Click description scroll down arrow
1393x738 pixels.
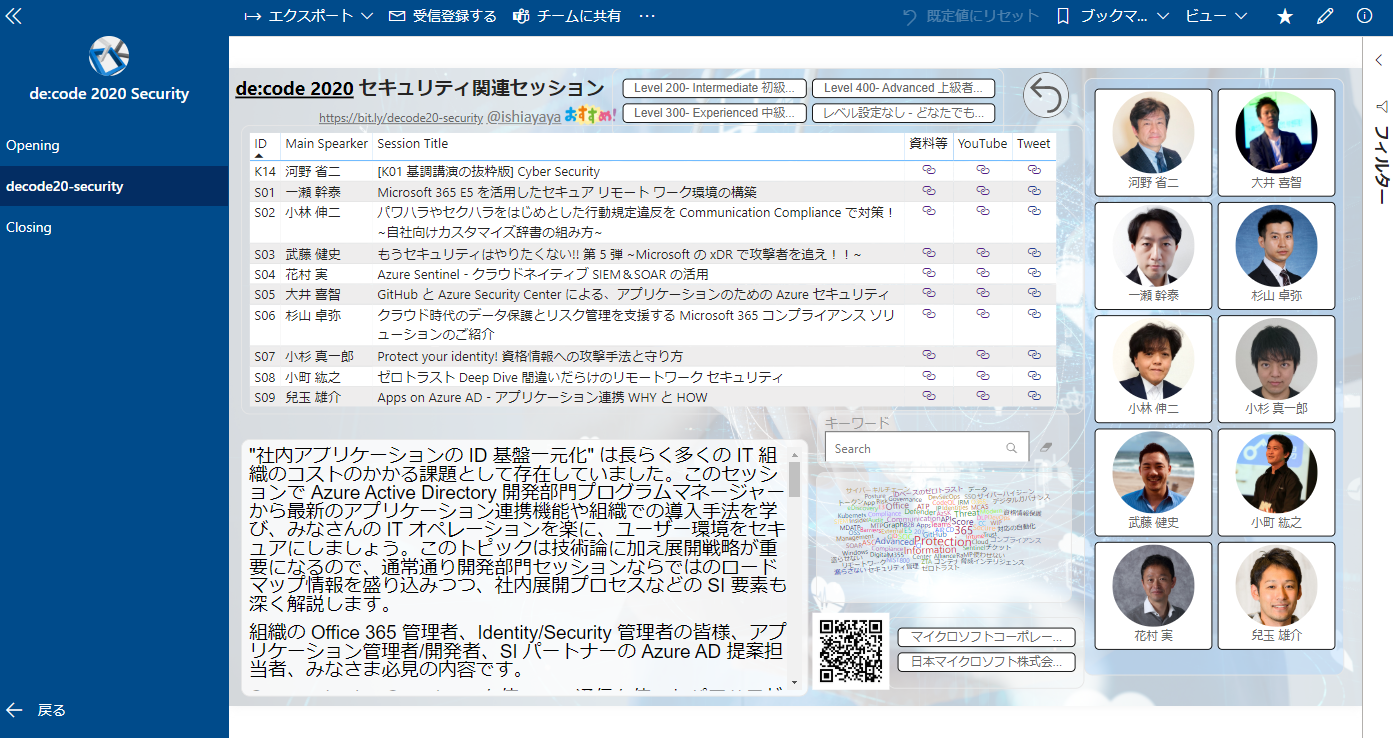pyautogui.click(x=795, y=683)
